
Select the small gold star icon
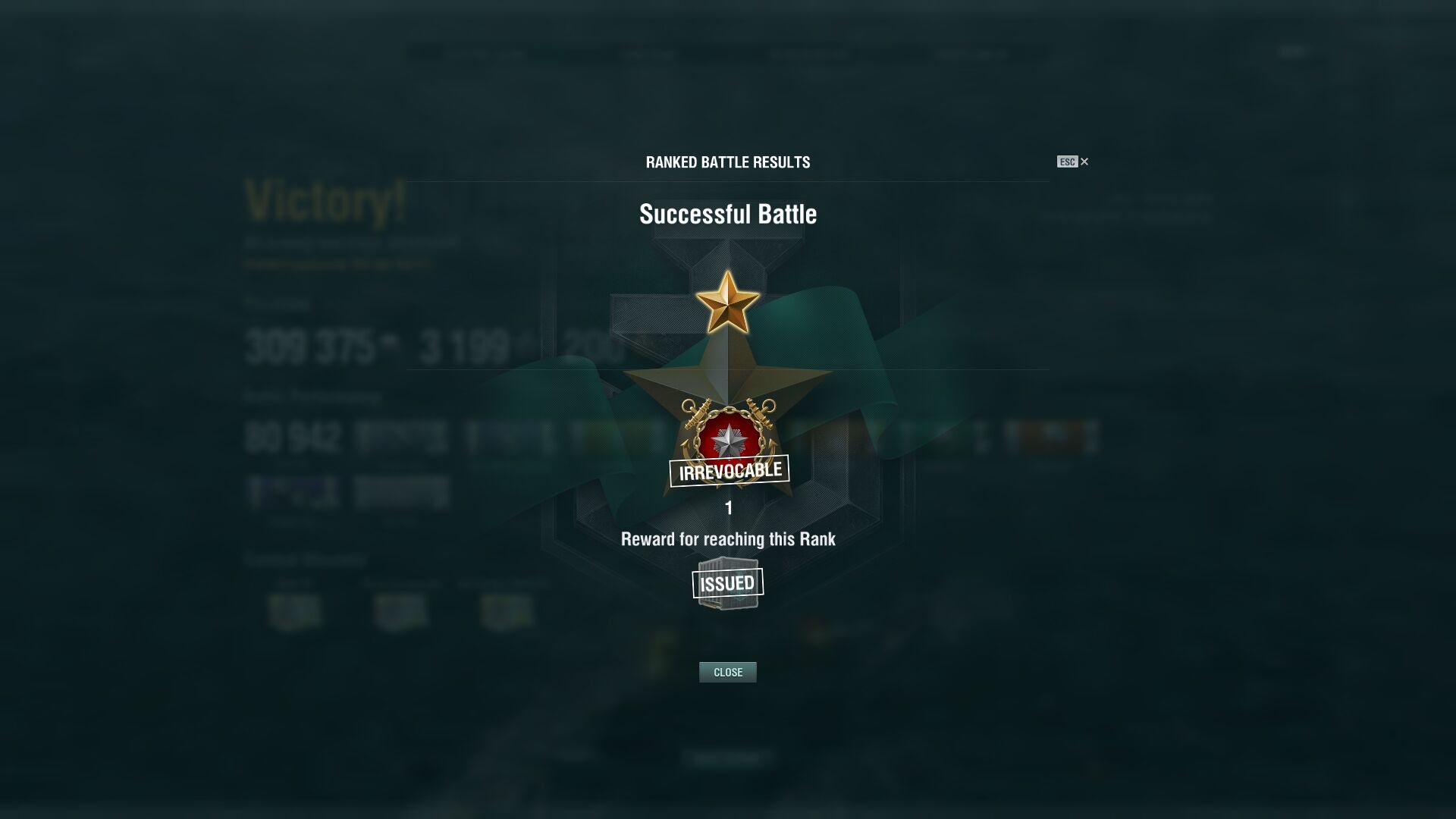coord(727,302)
